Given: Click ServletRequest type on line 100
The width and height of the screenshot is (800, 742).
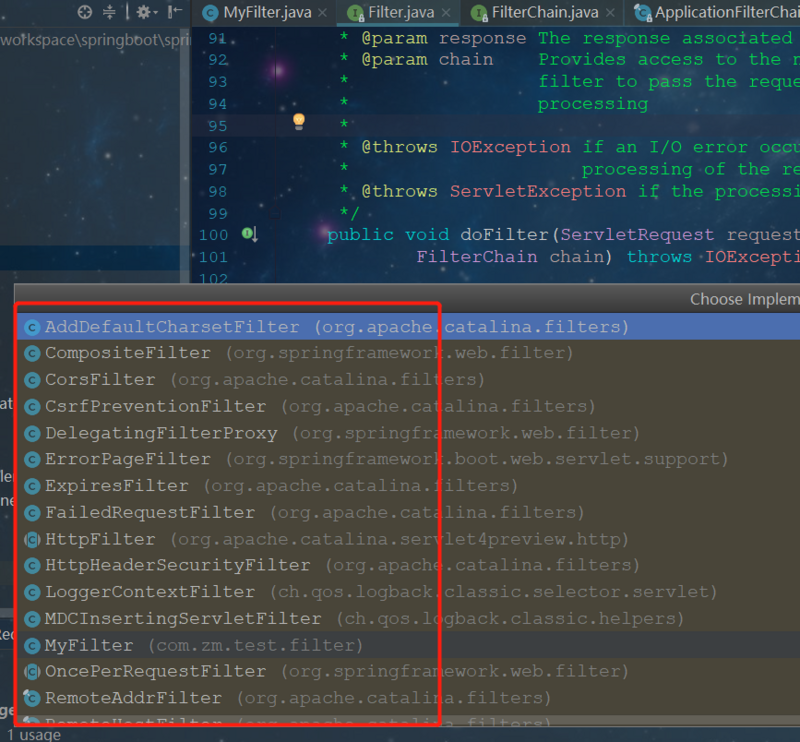Looking at the screenshot, I should [x=637, y=235].
